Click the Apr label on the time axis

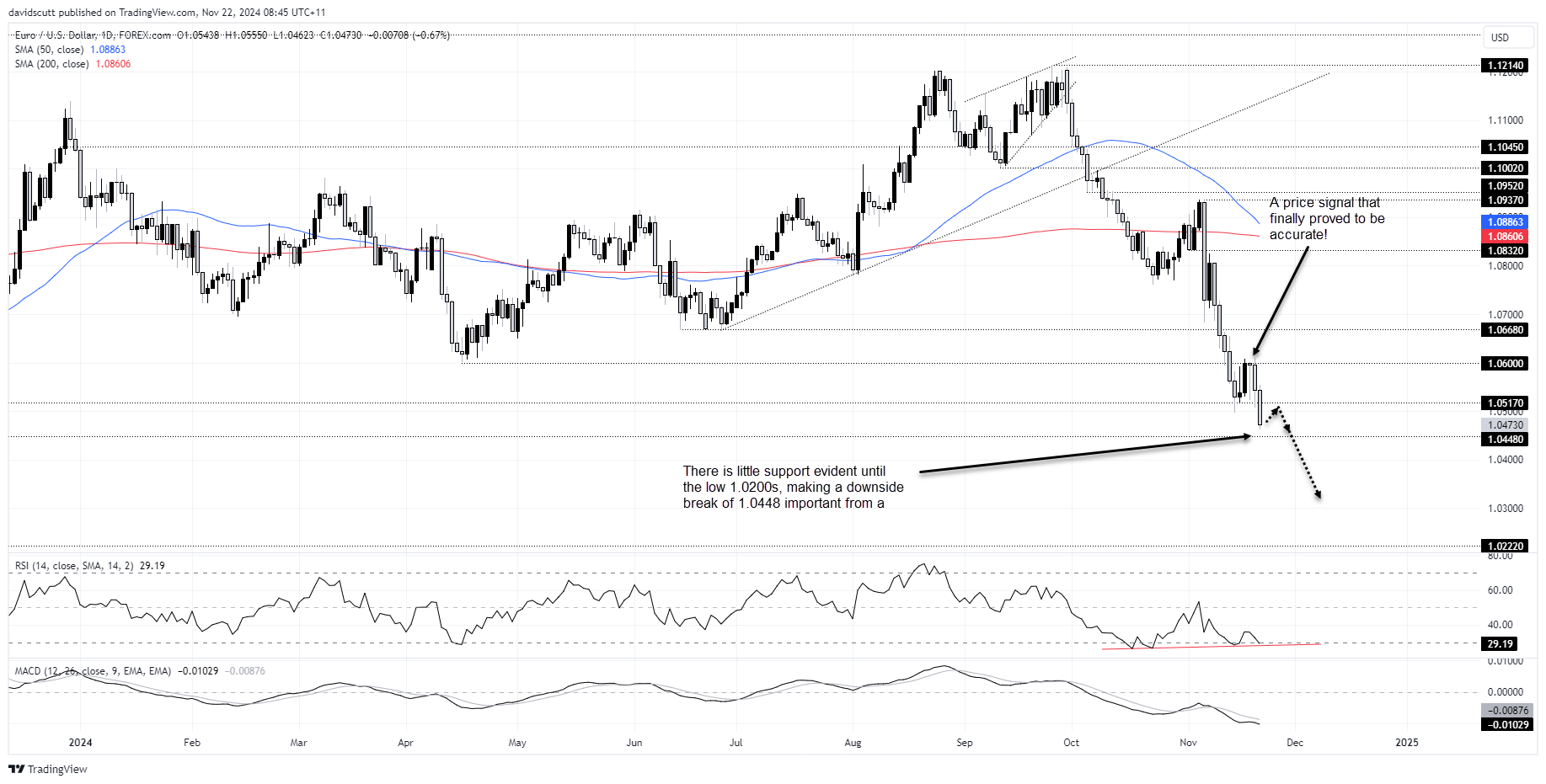405,743
